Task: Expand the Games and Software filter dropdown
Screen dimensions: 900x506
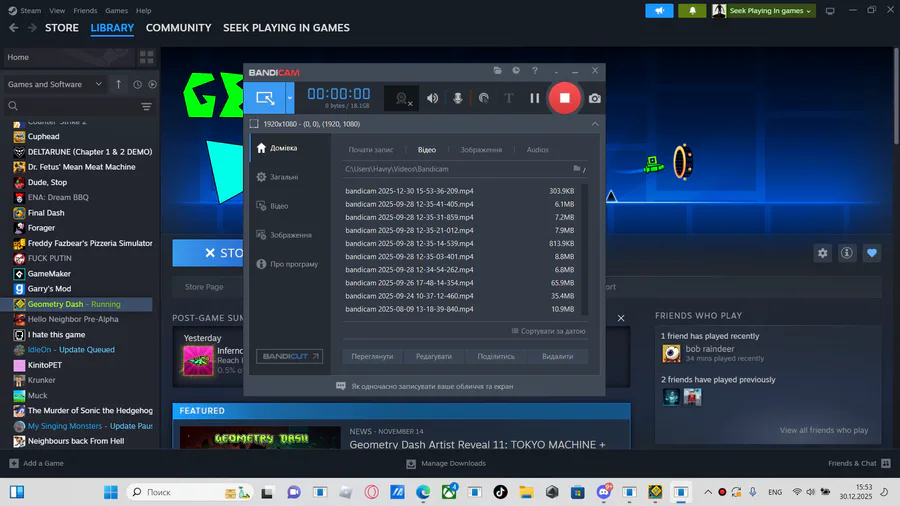Action: tap(55, 84)
